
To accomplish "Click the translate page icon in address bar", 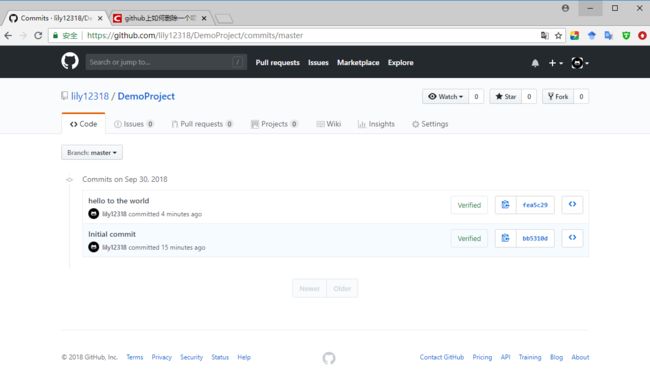I will point(544,36).
